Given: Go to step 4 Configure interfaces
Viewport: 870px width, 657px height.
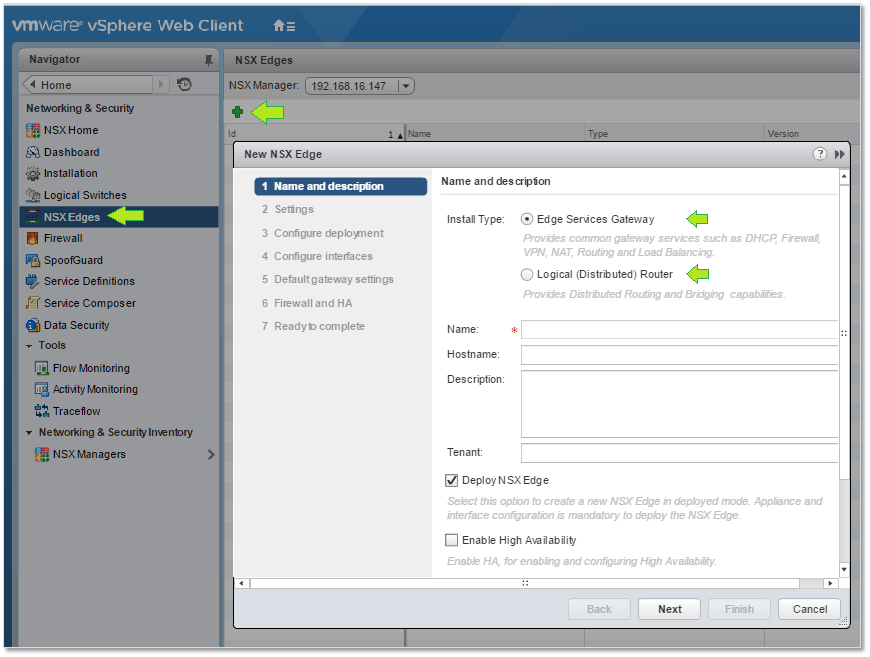Looking at the screenshot, I should (x=317, y=256).
